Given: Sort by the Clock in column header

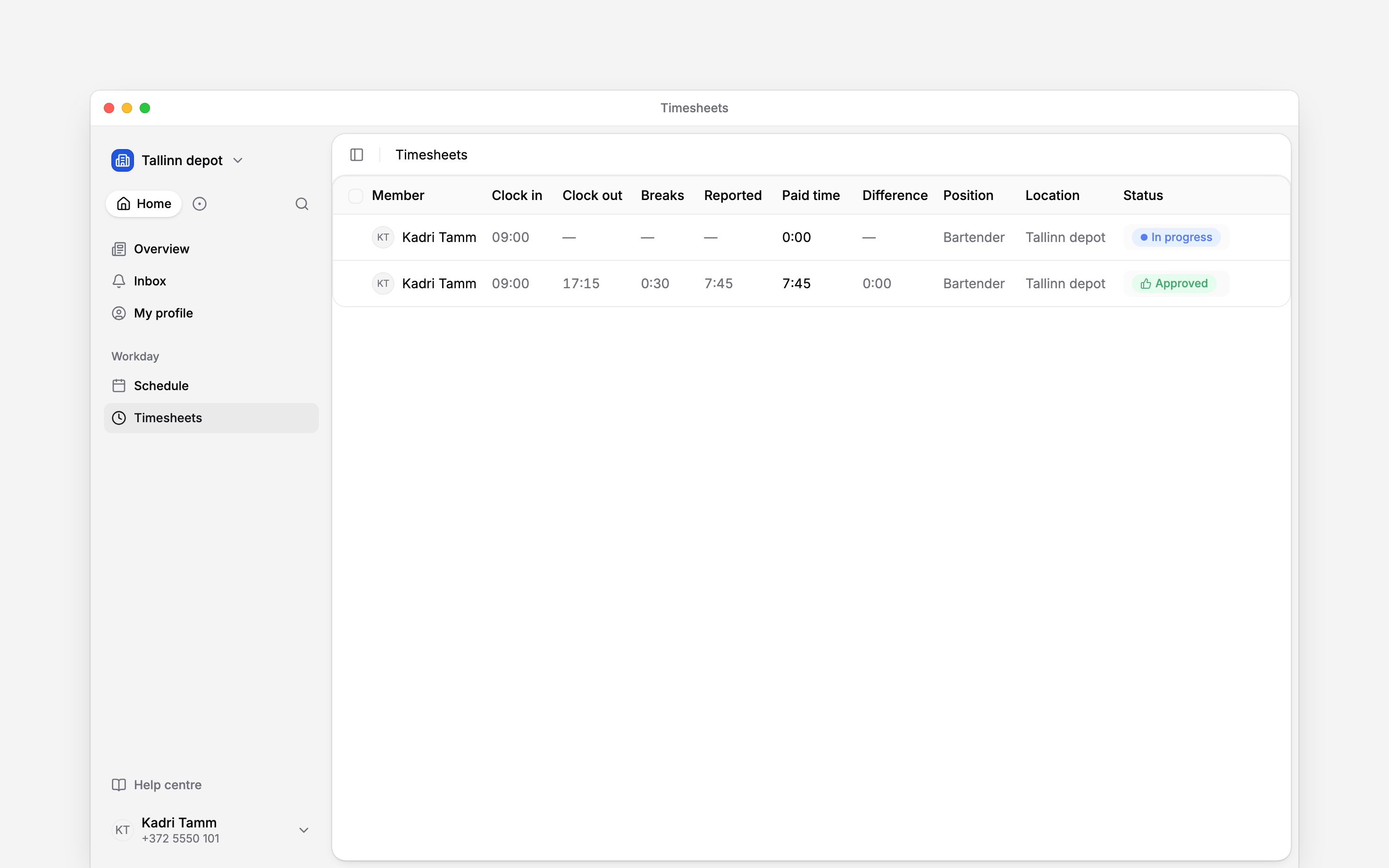Looking at the screenshot, I should pos(517,196).
